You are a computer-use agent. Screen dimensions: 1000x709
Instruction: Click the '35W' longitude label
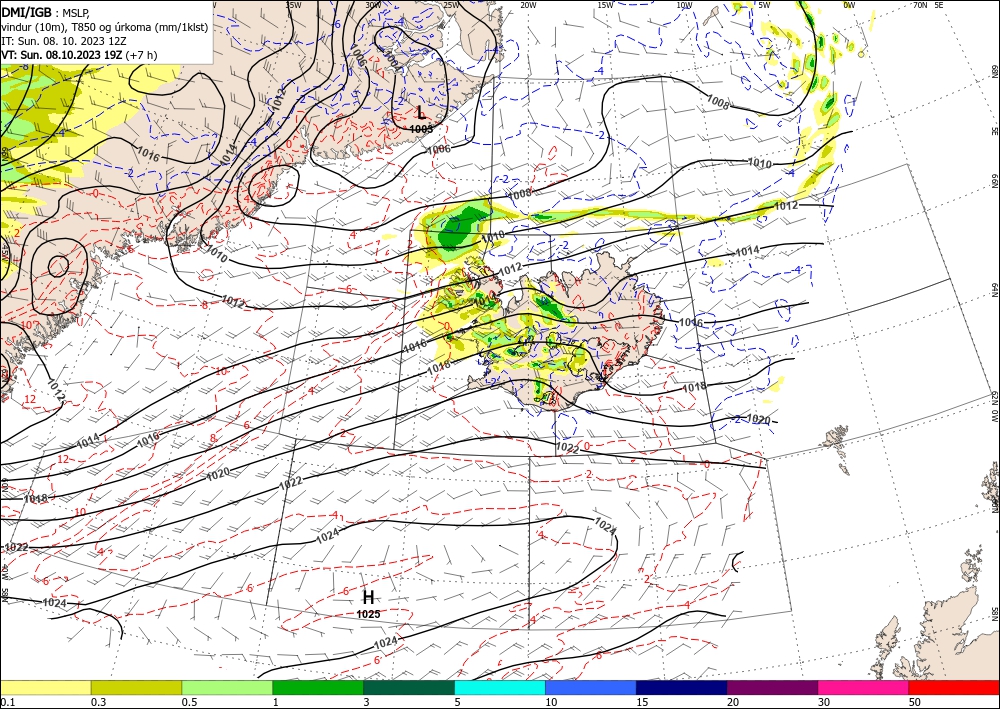click(293, 5)
